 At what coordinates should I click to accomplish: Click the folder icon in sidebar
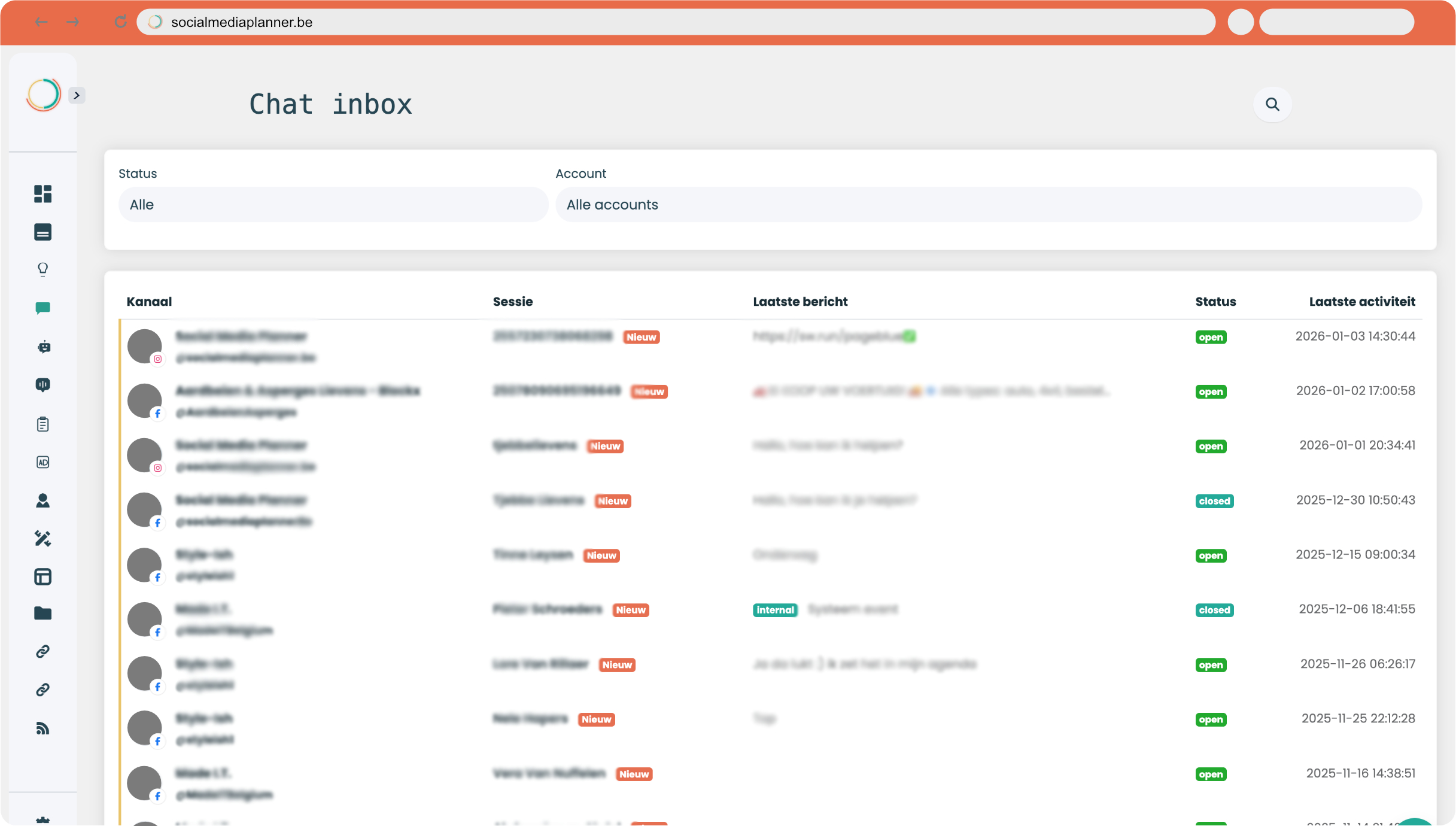click(42, 614)
